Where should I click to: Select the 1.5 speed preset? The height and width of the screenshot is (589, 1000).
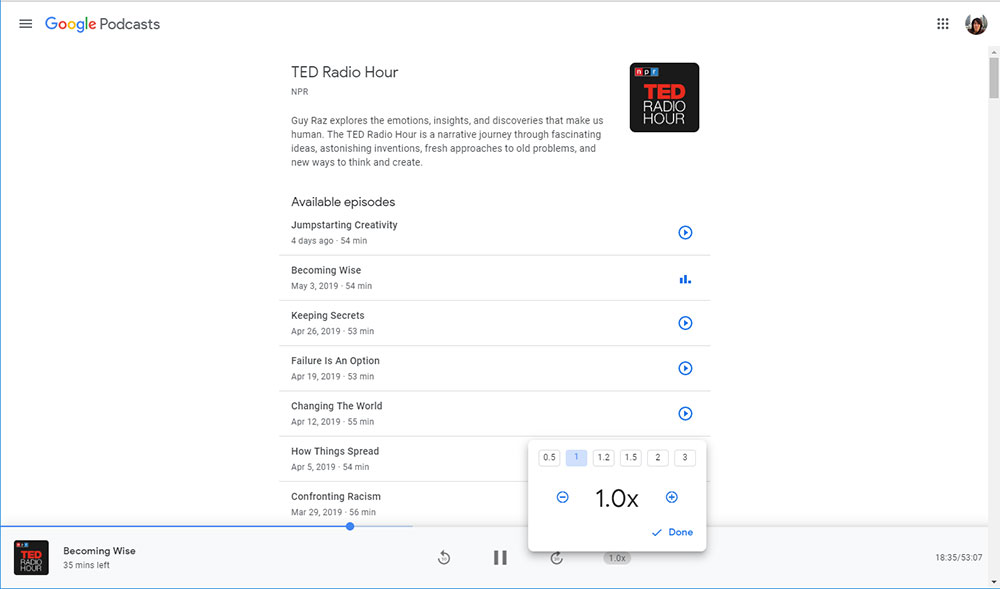coord(631,458)
